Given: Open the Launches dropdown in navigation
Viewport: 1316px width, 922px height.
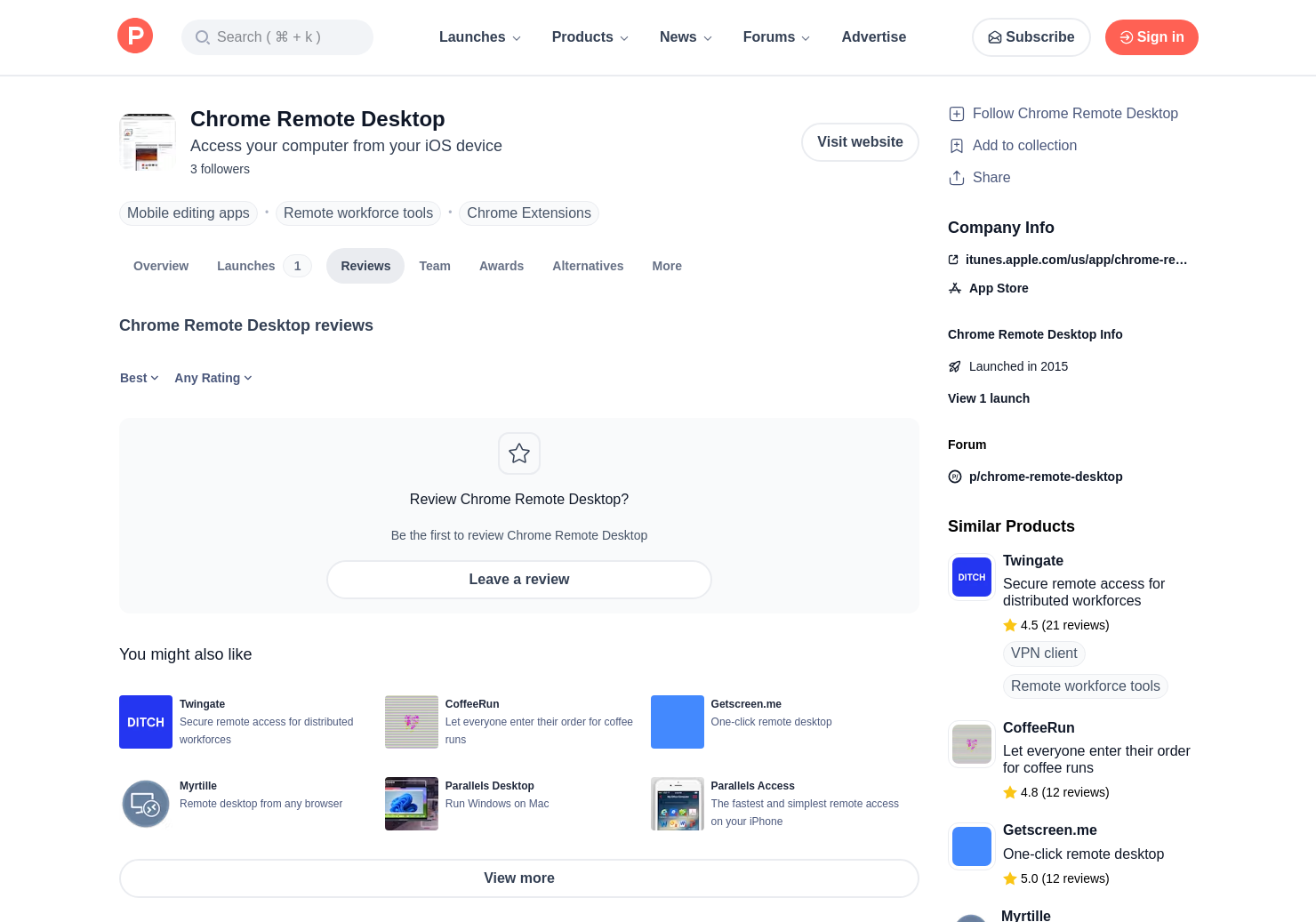Looking at the screenshot, I should click(479, 37).
